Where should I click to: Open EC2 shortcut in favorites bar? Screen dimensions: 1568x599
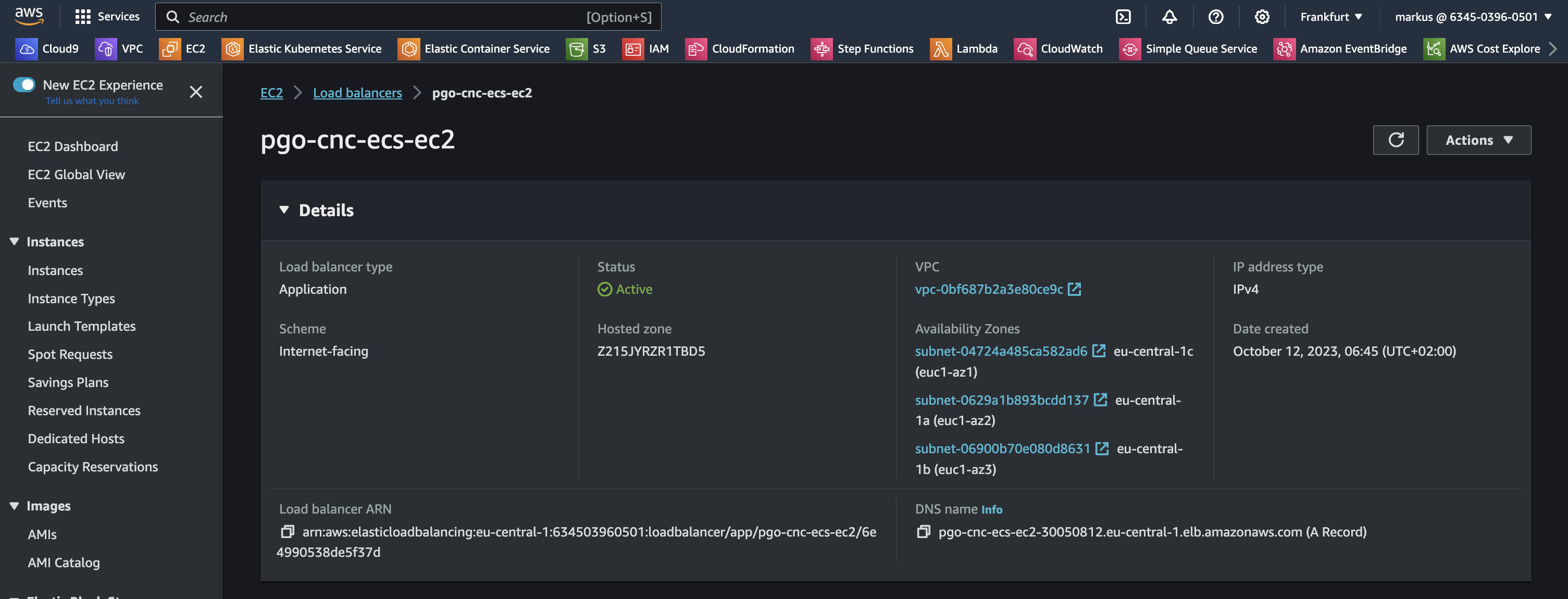pyautogui.click(x=183, y=48)
